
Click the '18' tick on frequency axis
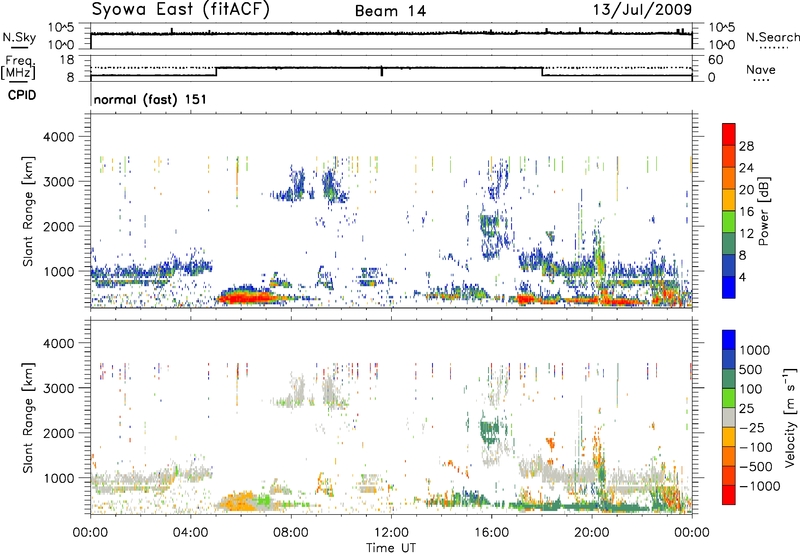point(67,60)
